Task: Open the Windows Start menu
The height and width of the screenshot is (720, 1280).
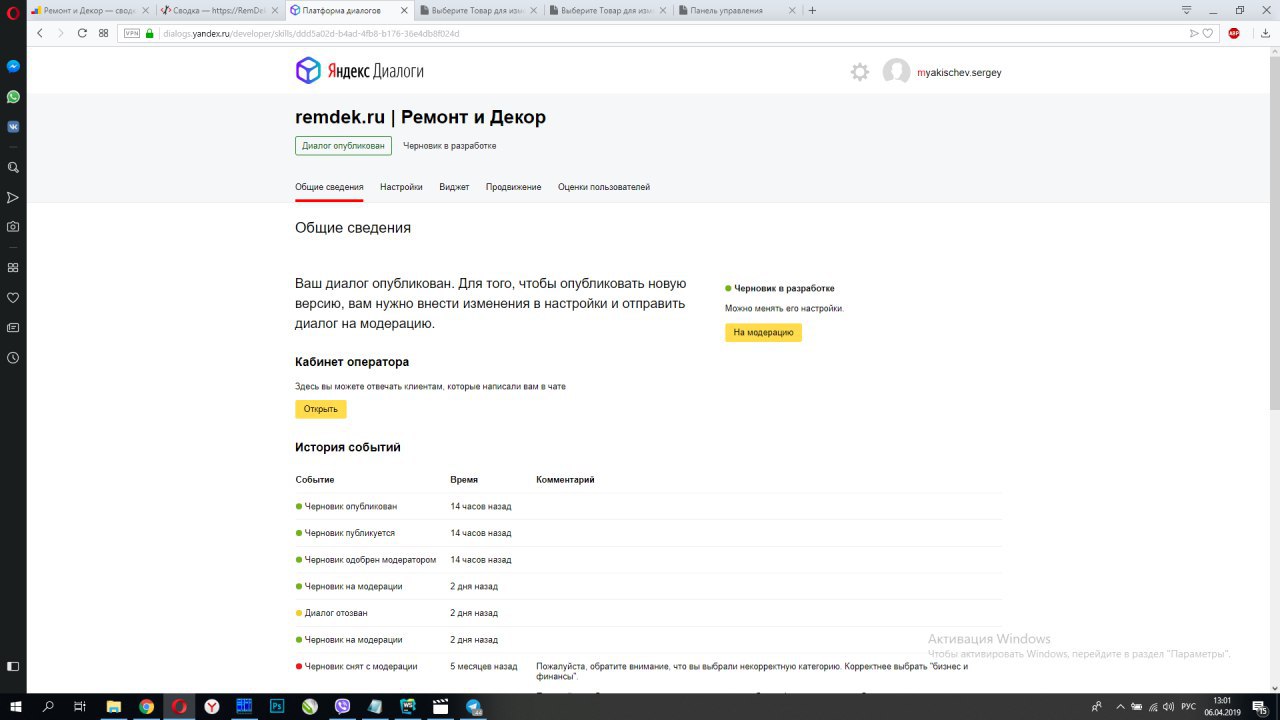Action: click(14, 707)
